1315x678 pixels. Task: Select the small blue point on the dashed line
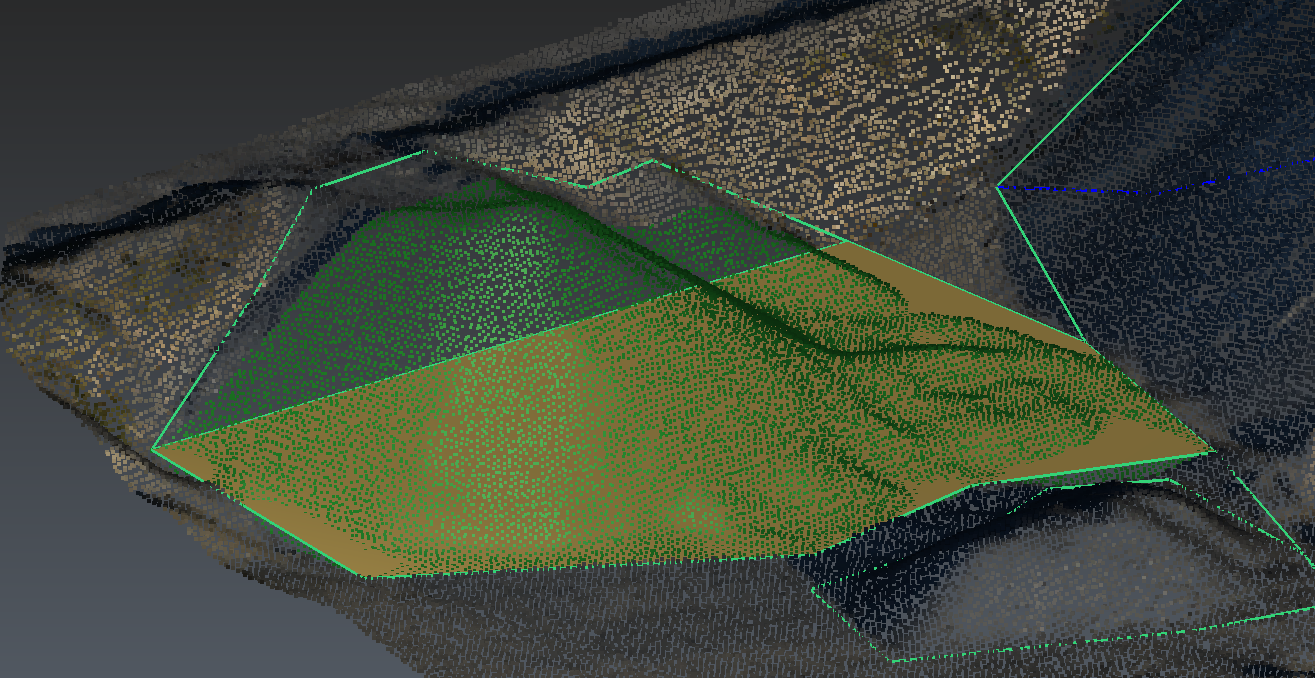pyautogui.click(x=1213, y=182)
